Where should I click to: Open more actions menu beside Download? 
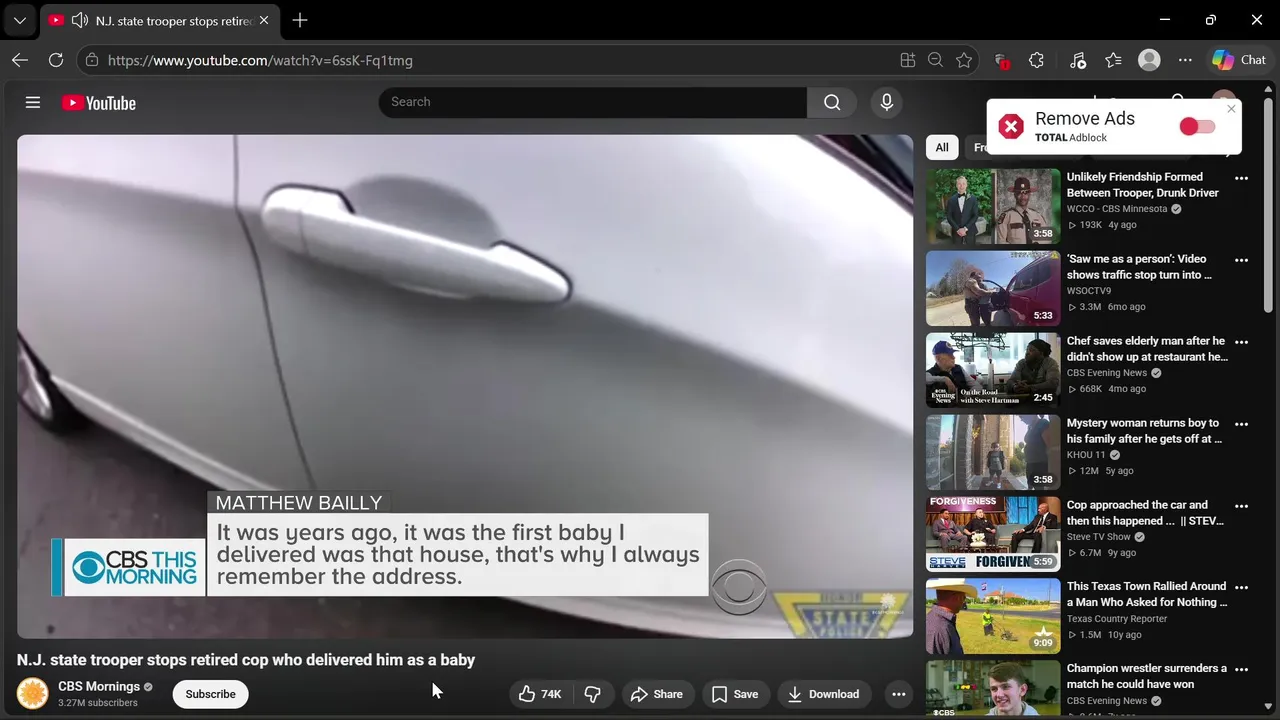(898, 694)
